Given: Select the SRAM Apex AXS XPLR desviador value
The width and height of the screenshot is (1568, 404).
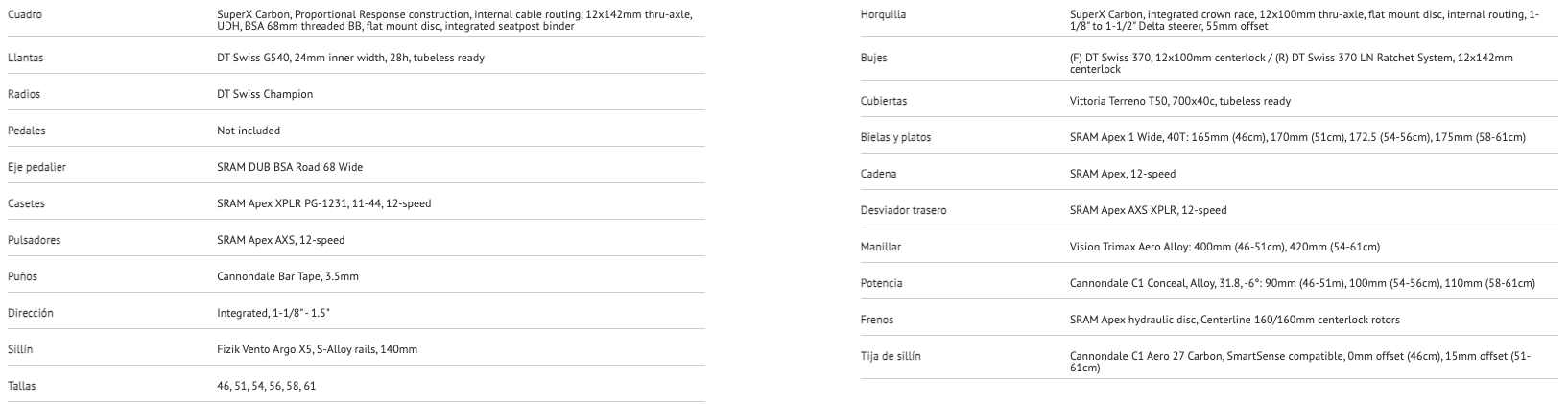Looking at the screenshot, I should 1148,210.
